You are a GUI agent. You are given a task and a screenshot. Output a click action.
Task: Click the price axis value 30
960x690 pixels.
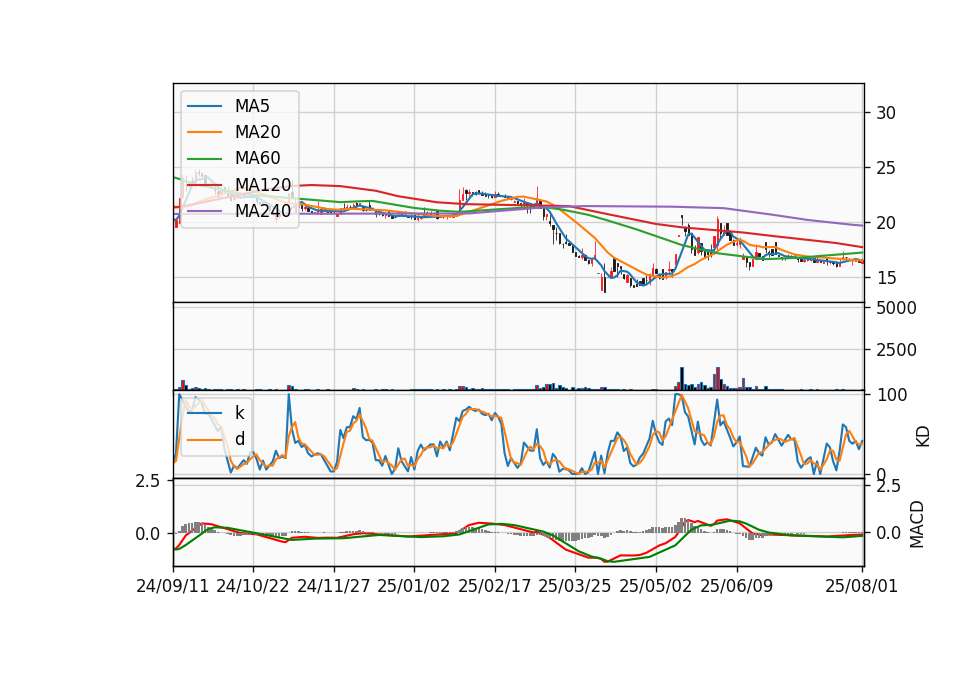[886, 113]
